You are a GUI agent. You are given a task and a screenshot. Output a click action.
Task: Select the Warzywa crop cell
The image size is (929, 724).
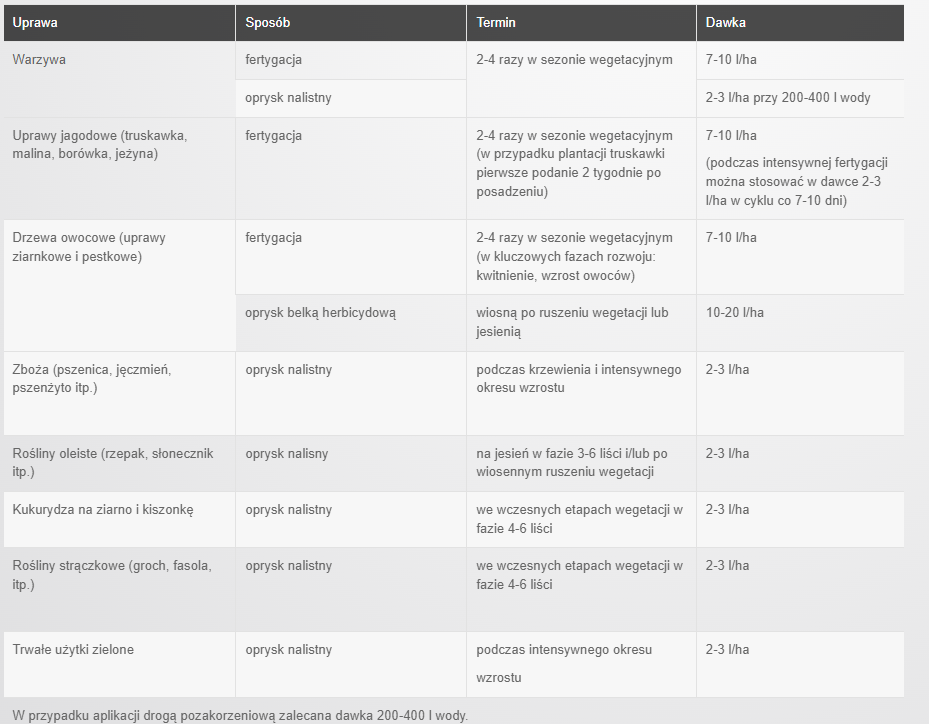pyautogui.click(x=119, y=79)
